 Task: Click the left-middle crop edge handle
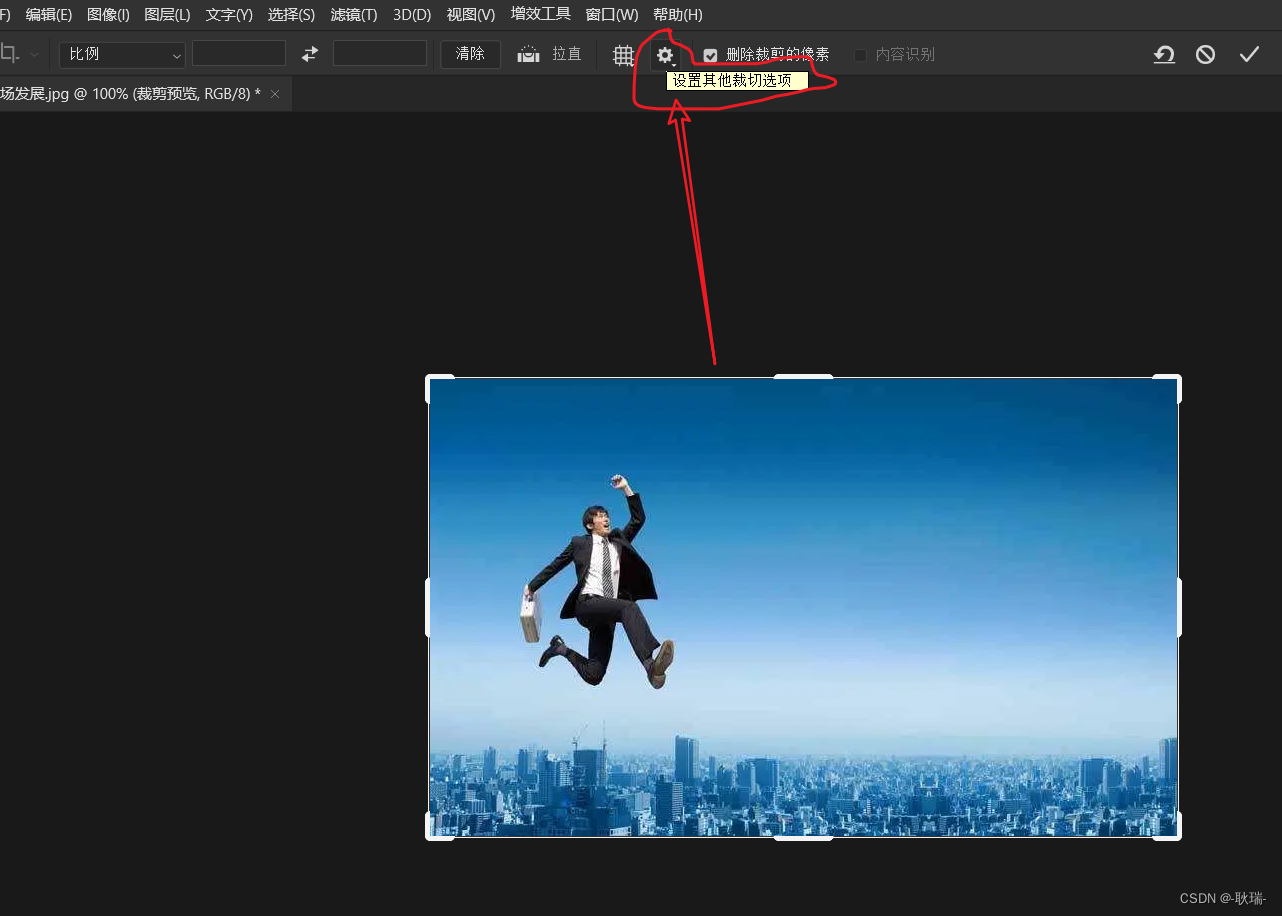428,607
